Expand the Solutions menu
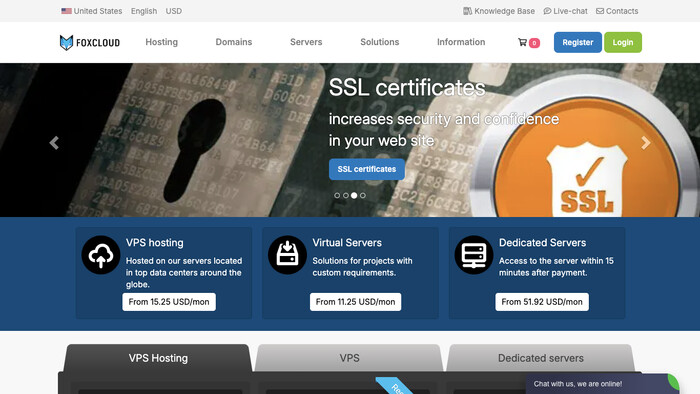The width and height of the screenshot is (700, 394). click(380, 42)
